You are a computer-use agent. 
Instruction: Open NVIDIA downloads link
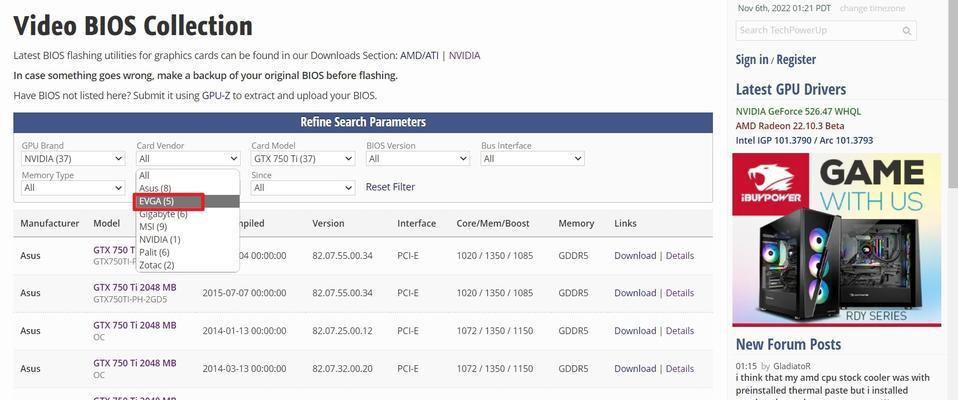[x=464, y=56]
